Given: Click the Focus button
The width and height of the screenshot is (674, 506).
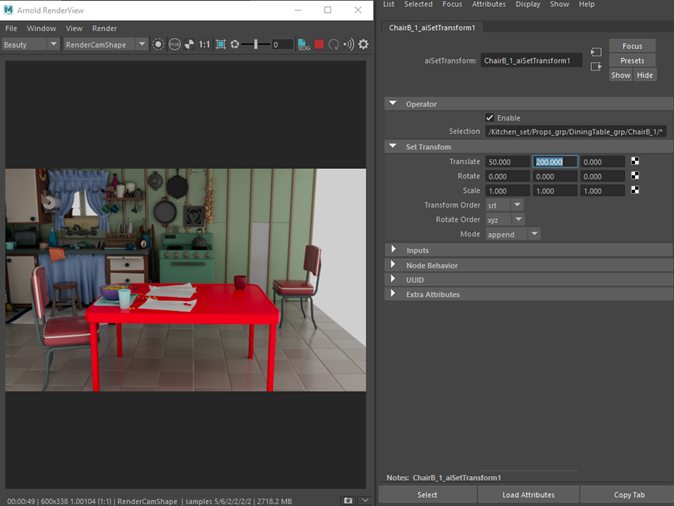Looking at the screenshot, I should click(632, 46).
